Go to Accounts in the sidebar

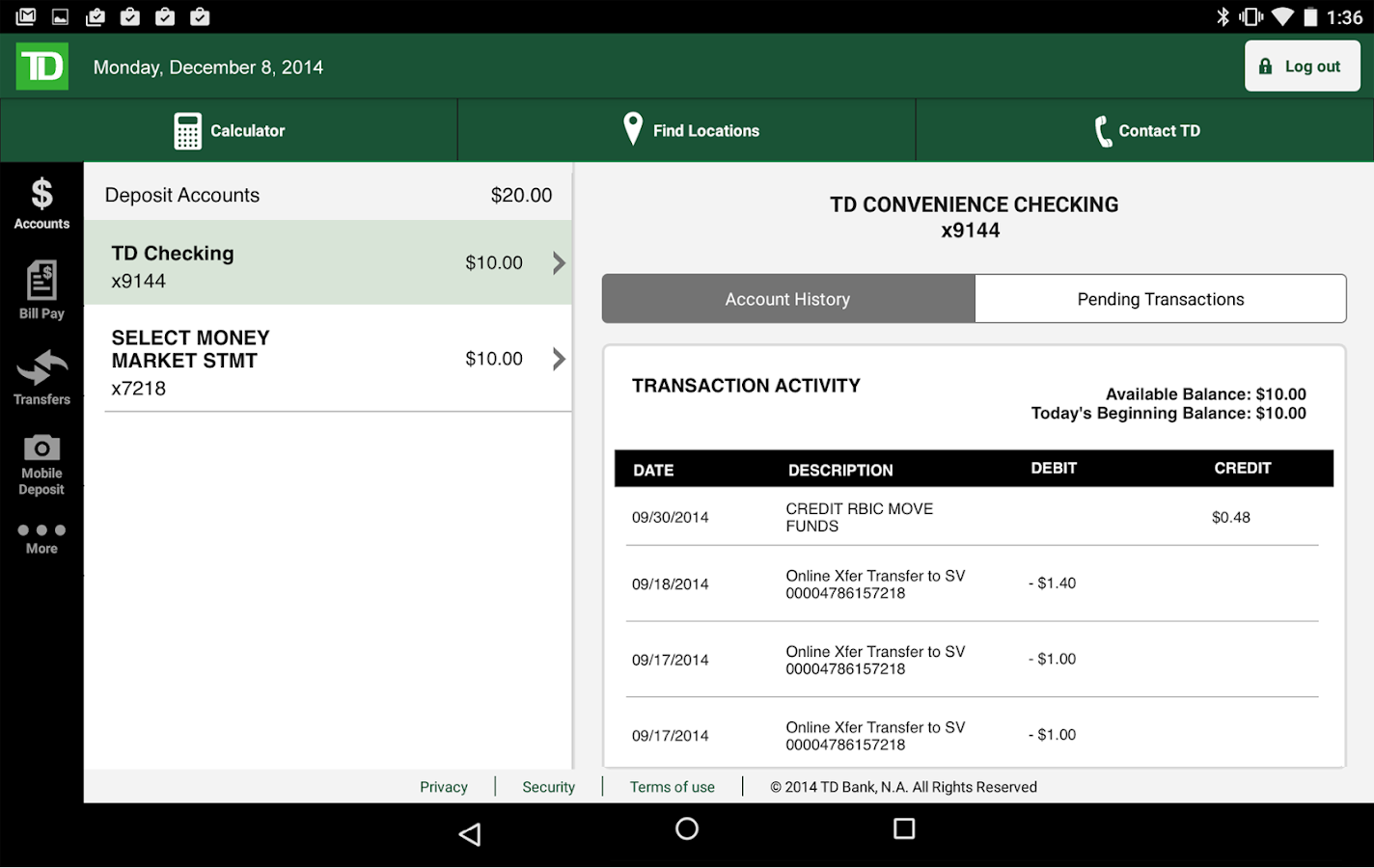(x=41, y=203)
